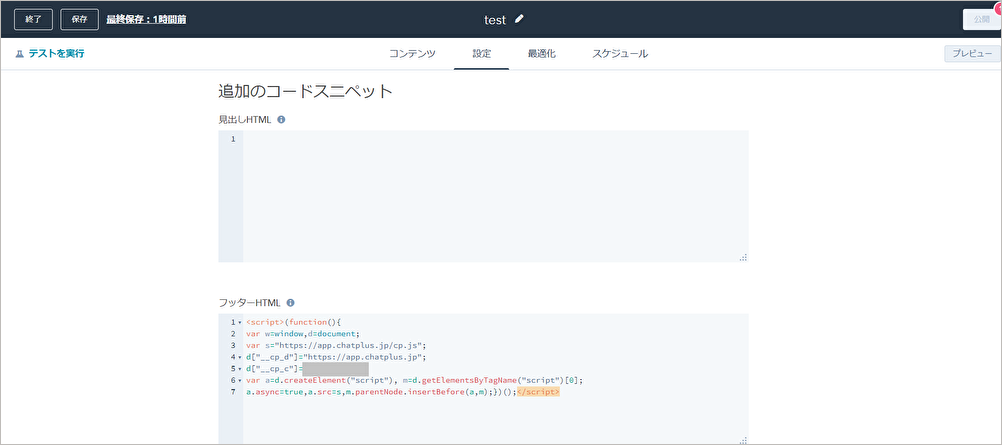1002x445 pixels.
Task: Click the 終了 button
Action: (x=33, y=19)
